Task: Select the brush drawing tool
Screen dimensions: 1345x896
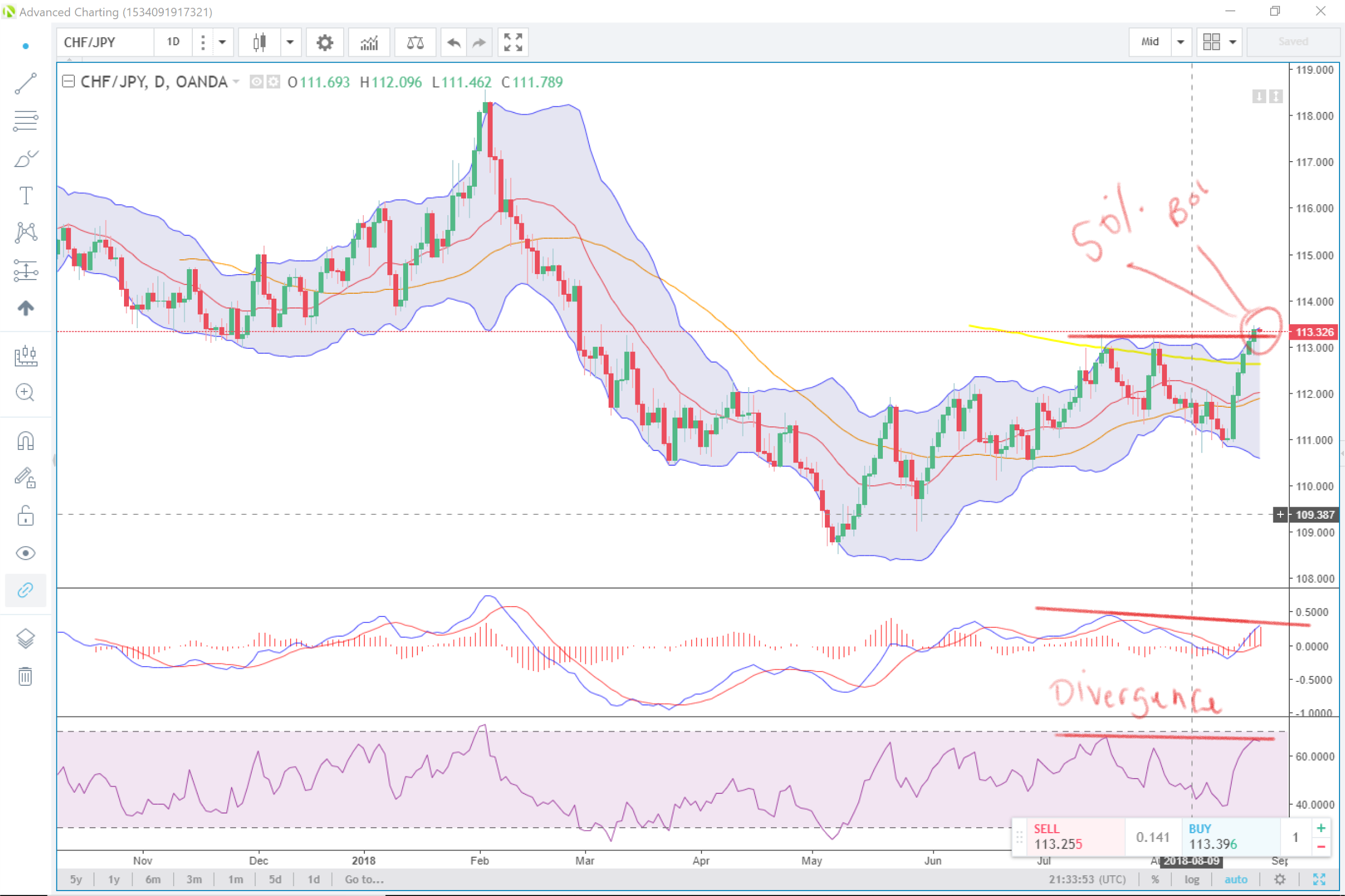Action: pos(26,159)
